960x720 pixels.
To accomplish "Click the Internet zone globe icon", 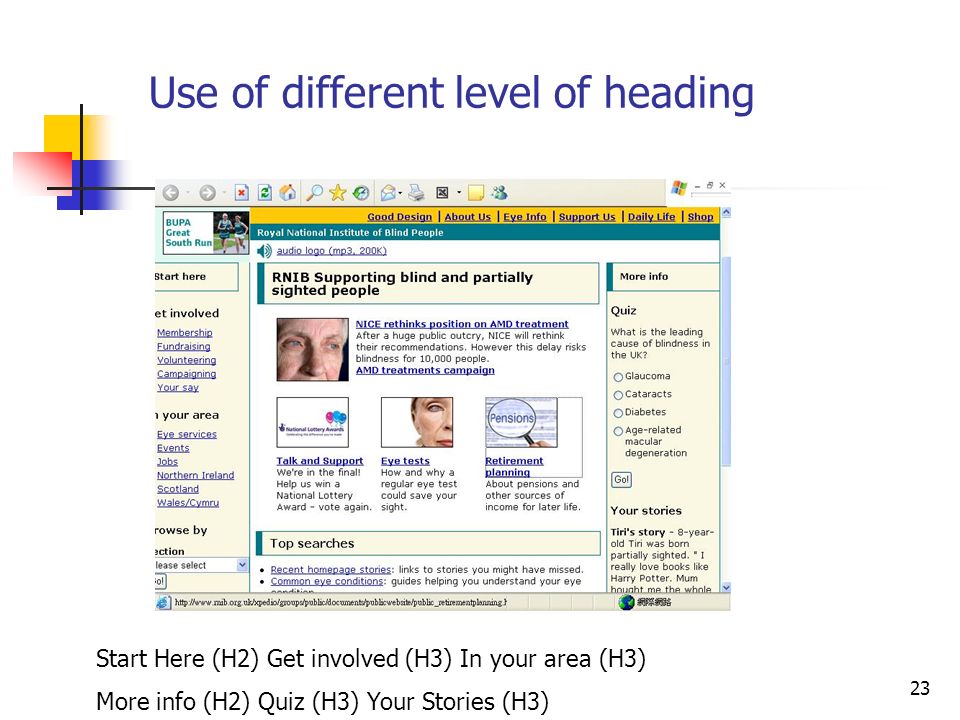I will pos(626,602).
